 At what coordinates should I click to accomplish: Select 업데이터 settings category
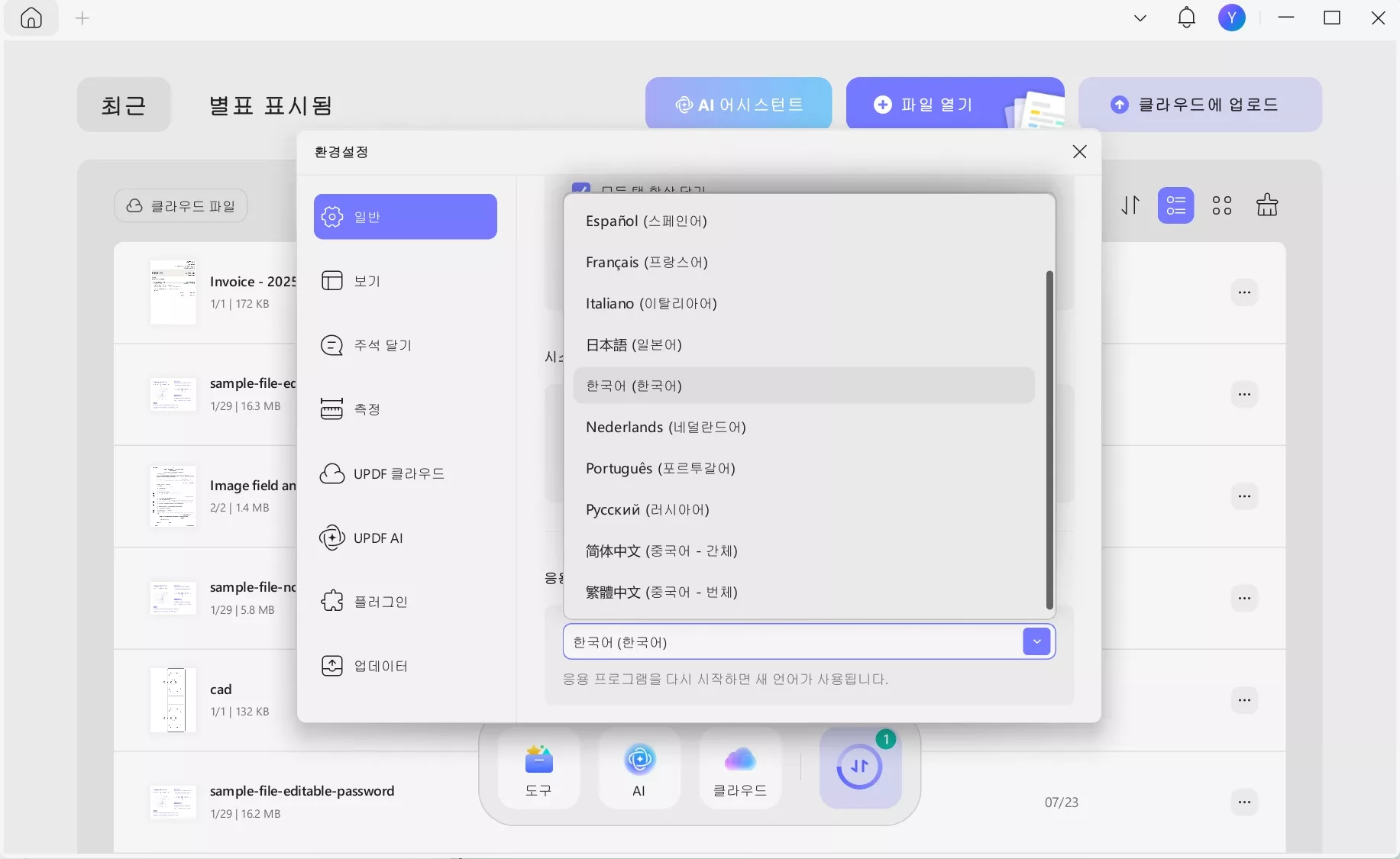tap(406, 666)
